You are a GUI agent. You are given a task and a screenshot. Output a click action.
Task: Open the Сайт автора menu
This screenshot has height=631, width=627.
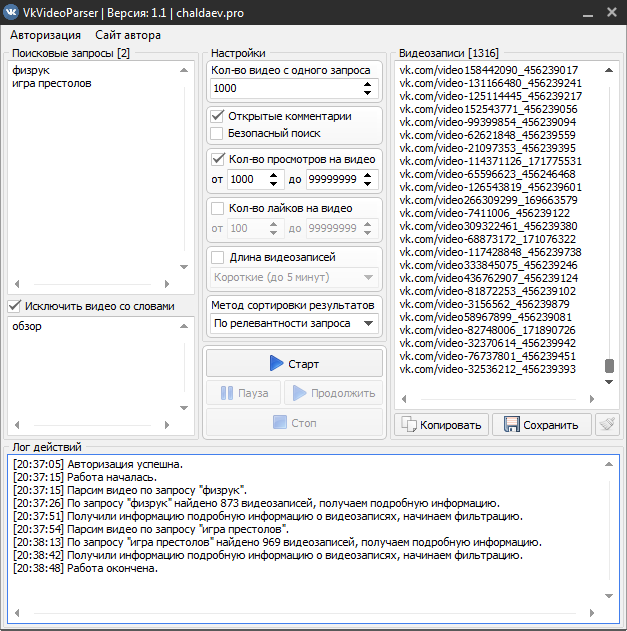pos(128,35)
